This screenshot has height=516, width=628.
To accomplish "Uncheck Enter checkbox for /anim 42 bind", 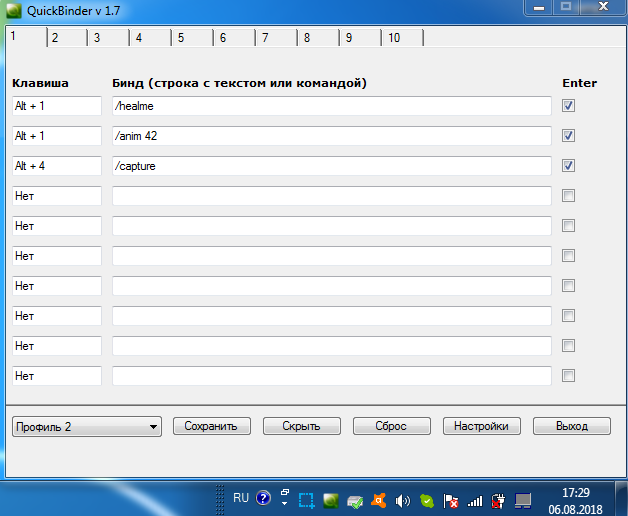I will (568, 136).
